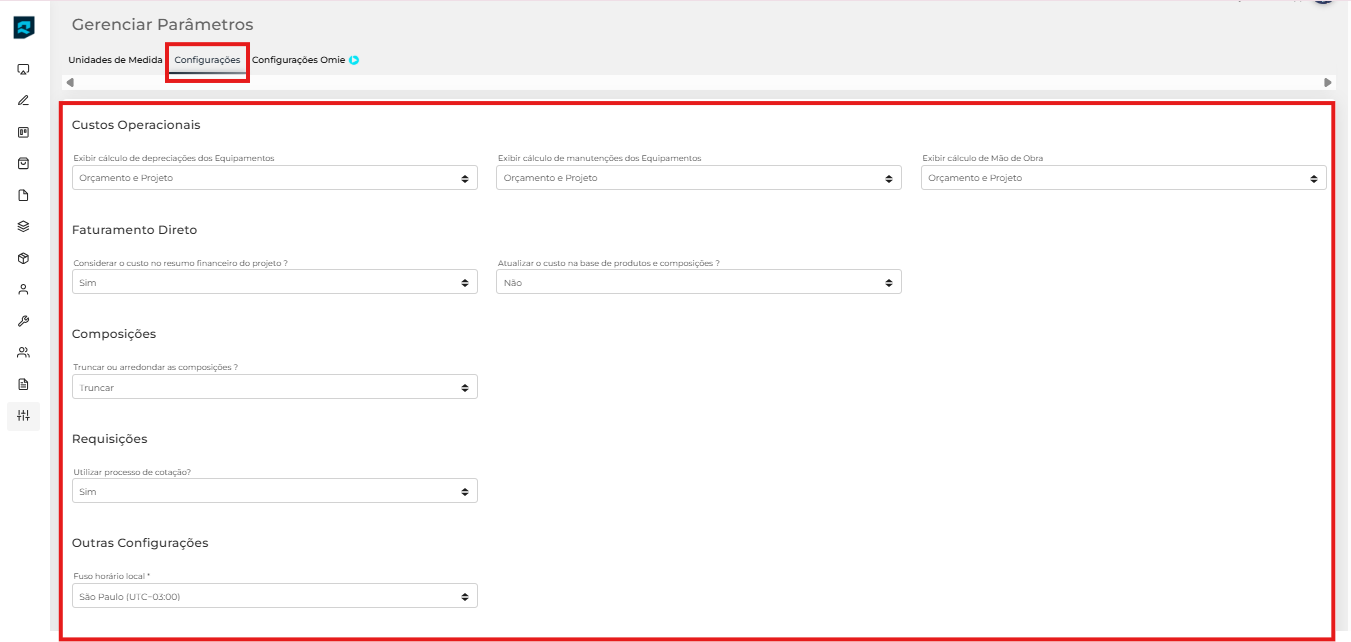
Task: Switch to the Unidades de Medida tab
Action: coord(115,60)
